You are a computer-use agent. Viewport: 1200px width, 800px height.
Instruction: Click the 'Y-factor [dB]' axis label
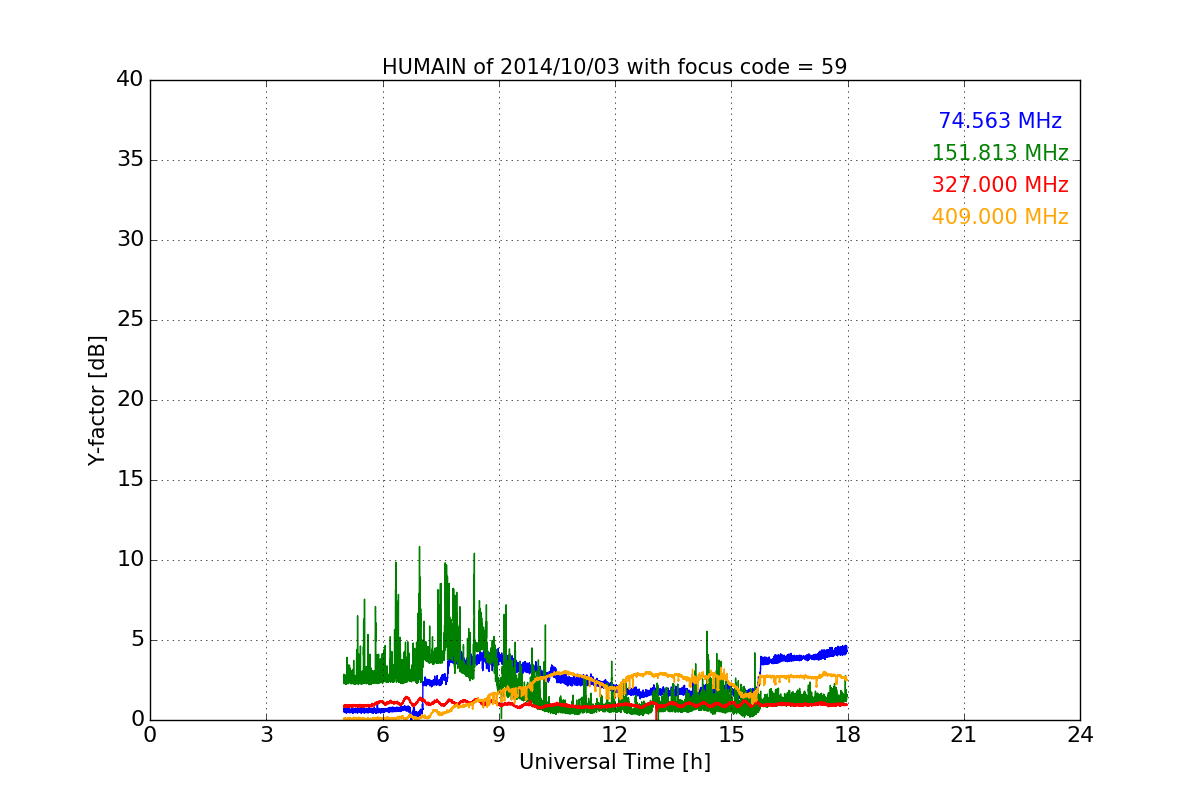97,400
